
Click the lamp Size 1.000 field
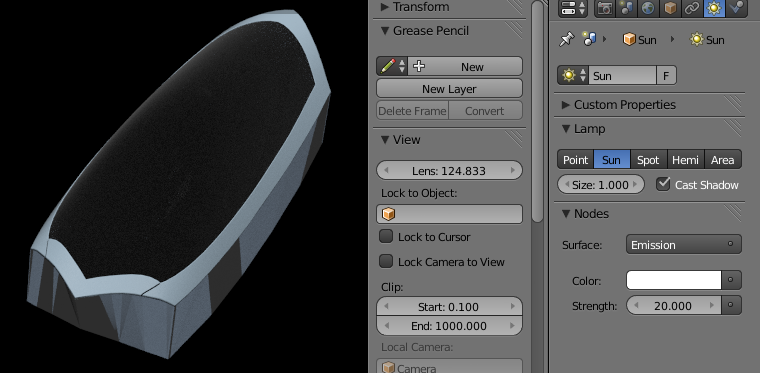(x=601, y=185)
